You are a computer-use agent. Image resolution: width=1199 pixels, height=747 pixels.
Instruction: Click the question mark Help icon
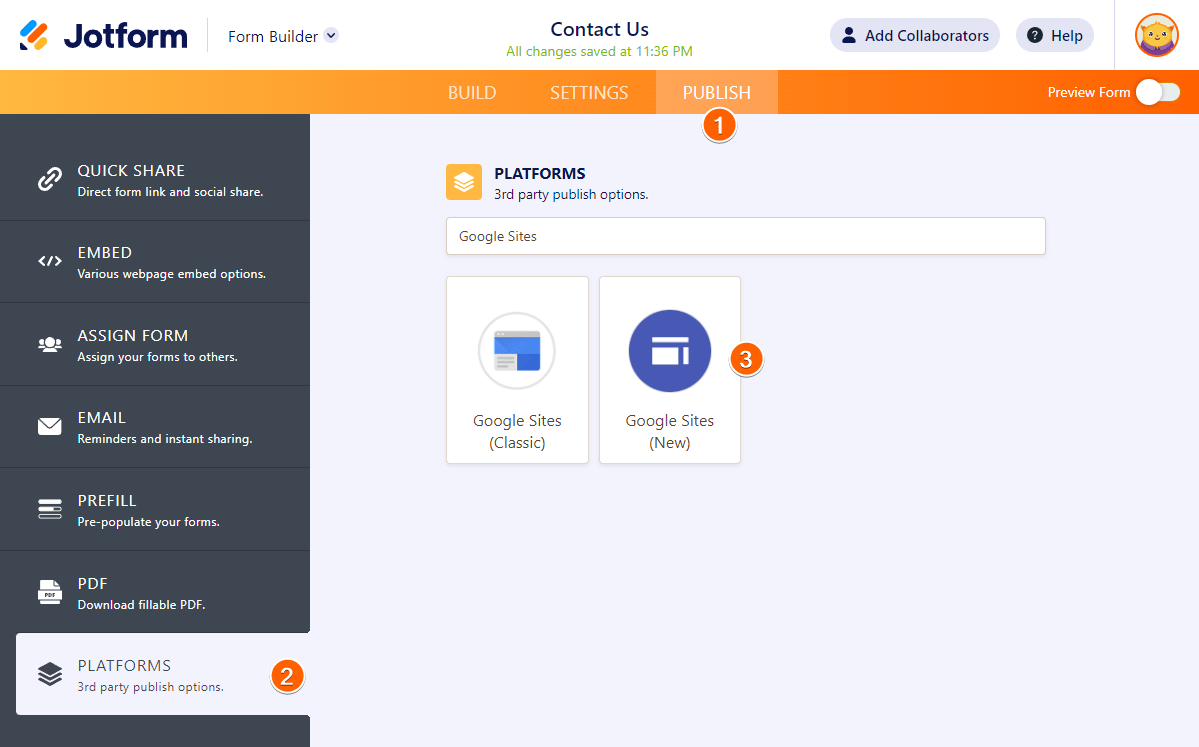pos(1035,35)
